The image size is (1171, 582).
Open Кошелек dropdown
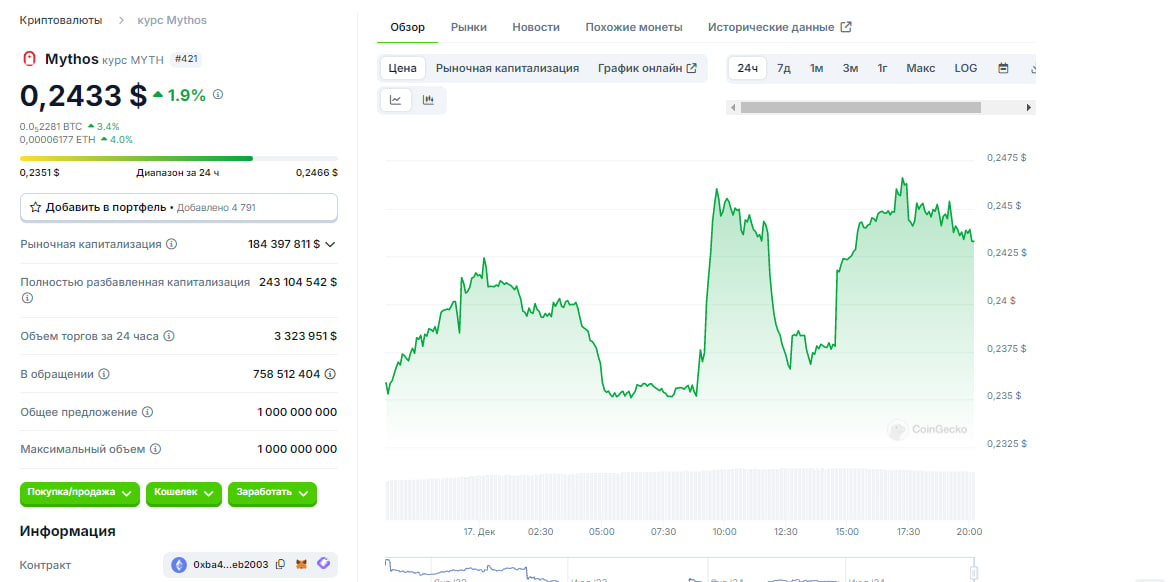(184, 493)
